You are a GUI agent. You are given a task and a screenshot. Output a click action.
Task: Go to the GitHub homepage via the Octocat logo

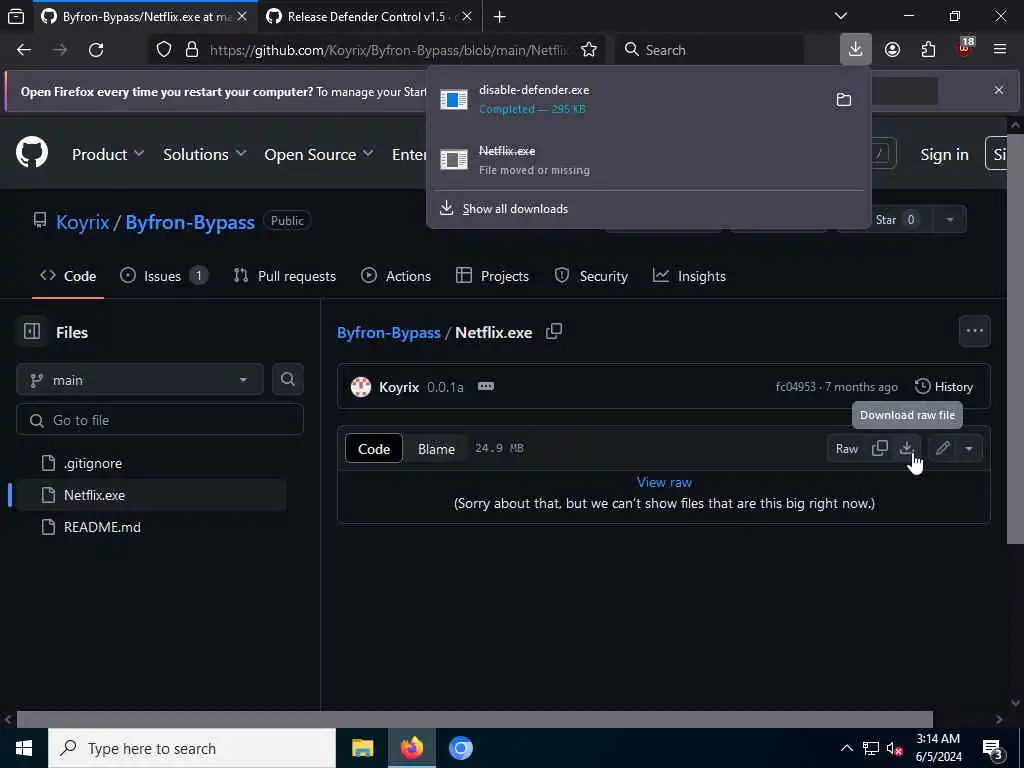[x=32, y=153]
